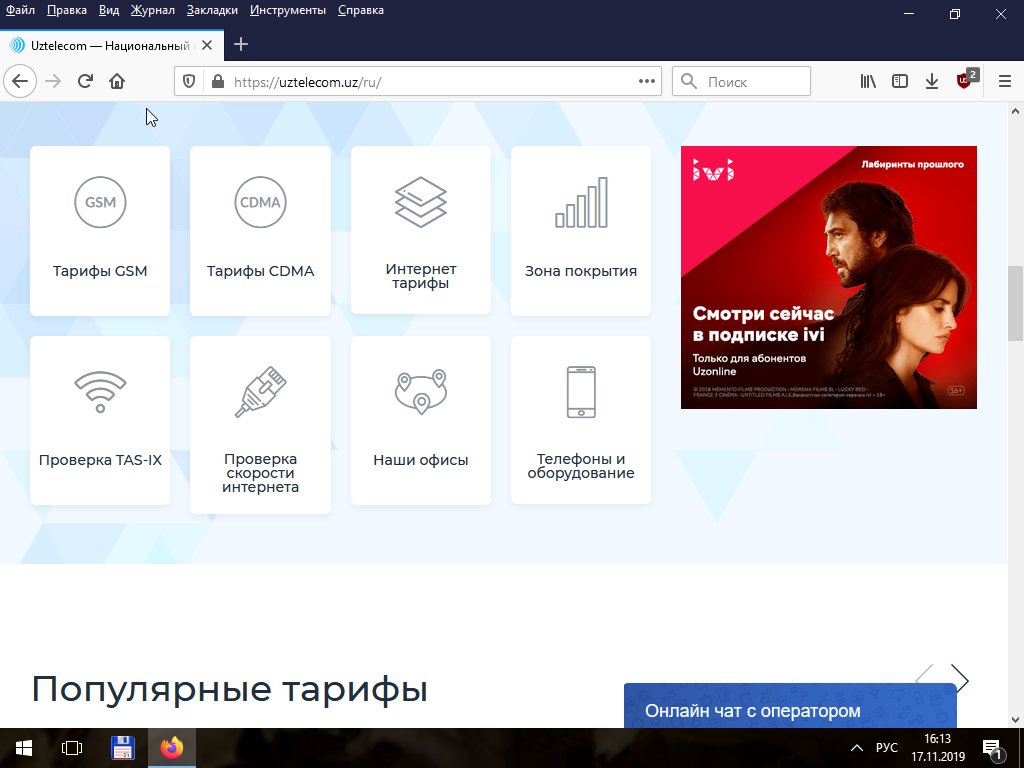The image size is (1024, 768).
Task: Click the floppy disk taskbar app
Action: point(122,748)
